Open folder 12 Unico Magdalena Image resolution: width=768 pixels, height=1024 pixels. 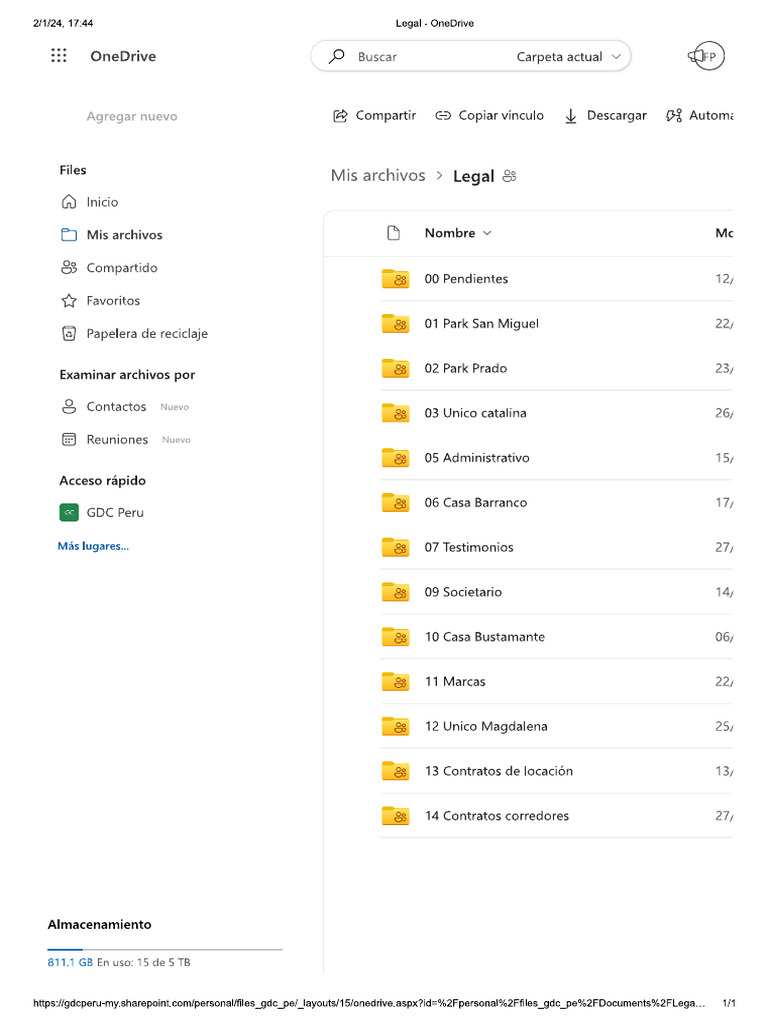click(x=486, y=726)
